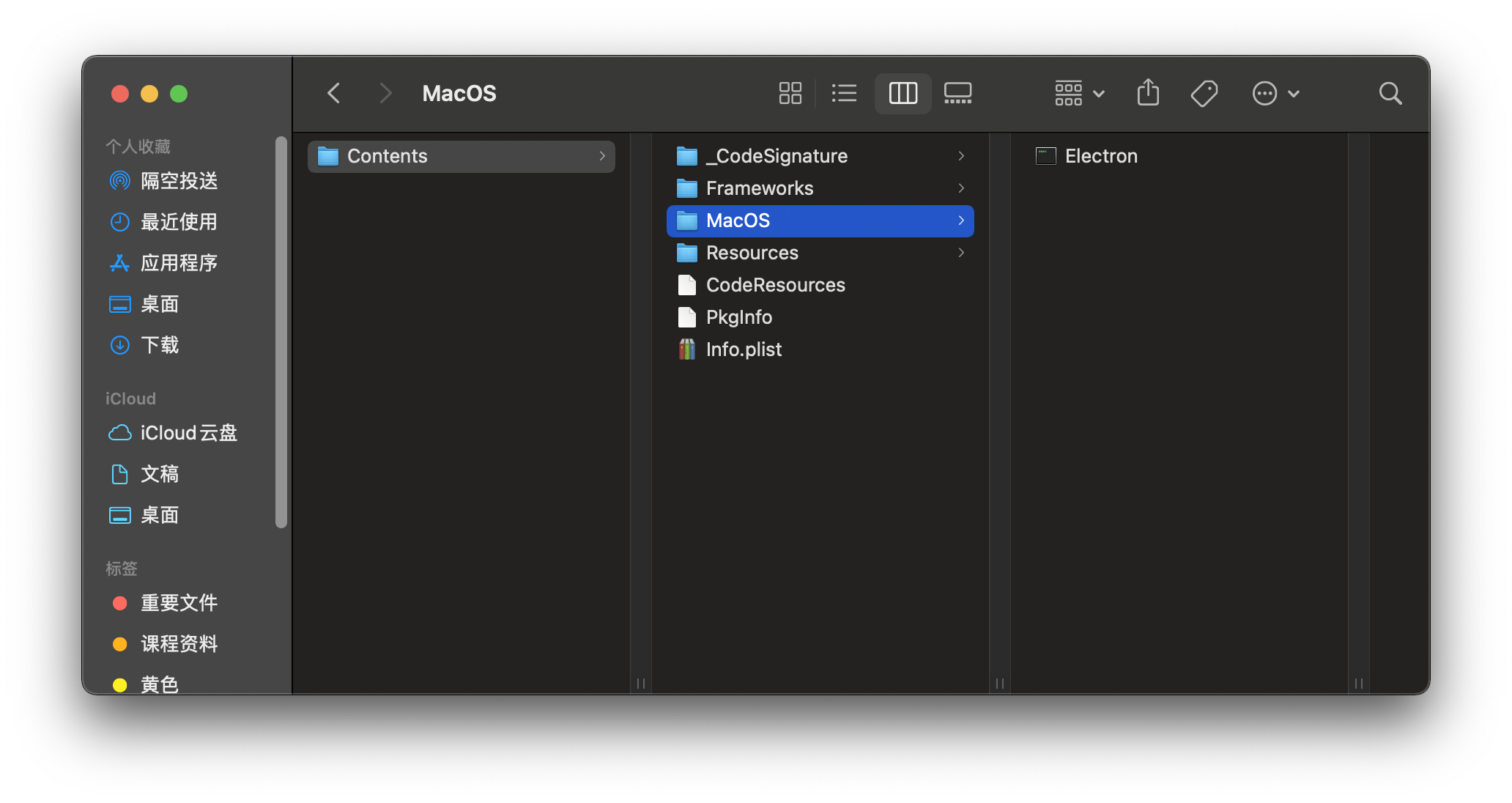1512x803 pixels.
Task: Click the search magnifier icon
Action: pyautogui.click(x=1390, y=94)
